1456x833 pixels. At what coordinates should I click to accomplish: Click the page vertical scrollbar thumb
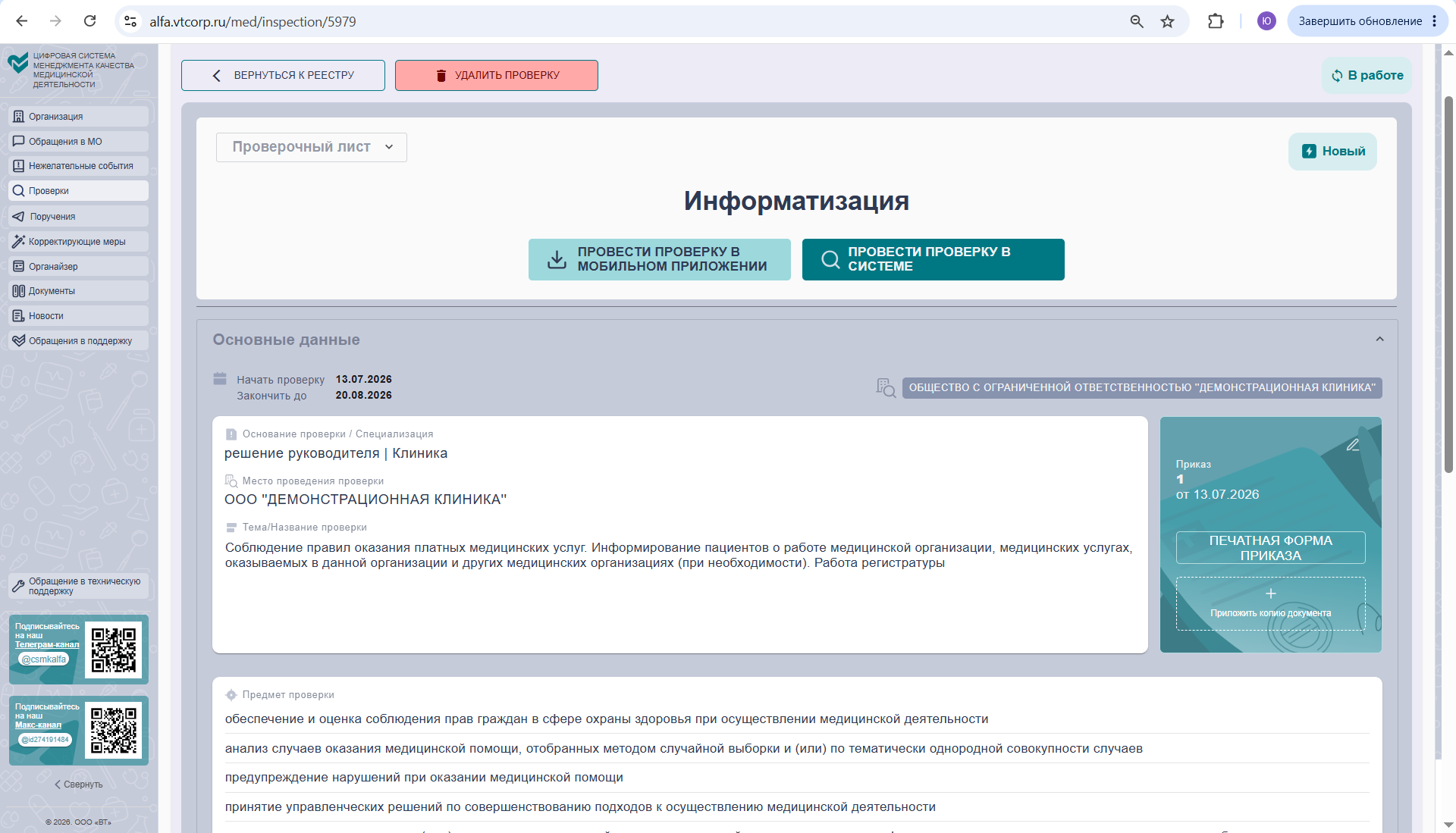point(1448,284)
